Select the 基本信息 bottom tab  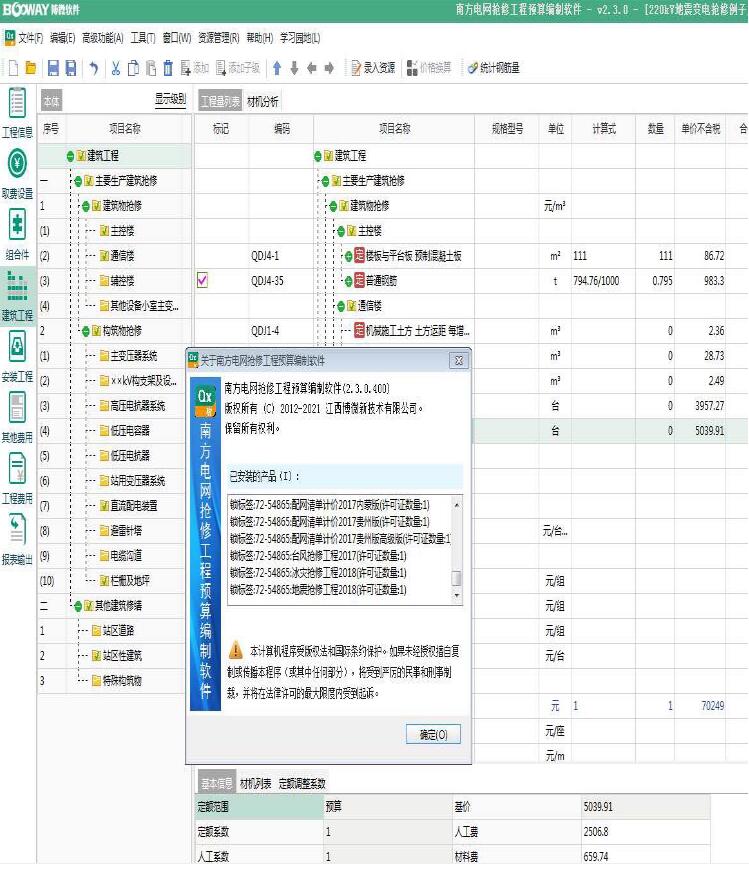(x=217, y=784)
